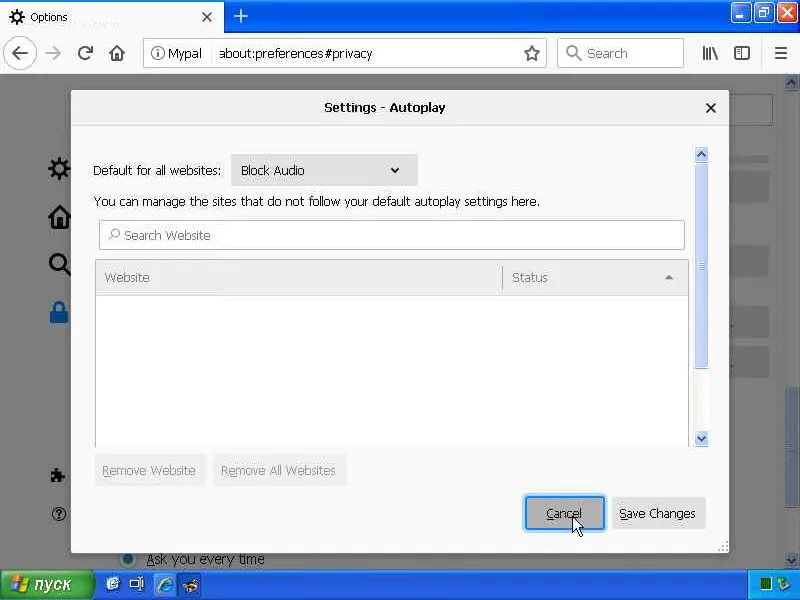
Task: Click the green system tray icon
Action: (x=765, y=584)
